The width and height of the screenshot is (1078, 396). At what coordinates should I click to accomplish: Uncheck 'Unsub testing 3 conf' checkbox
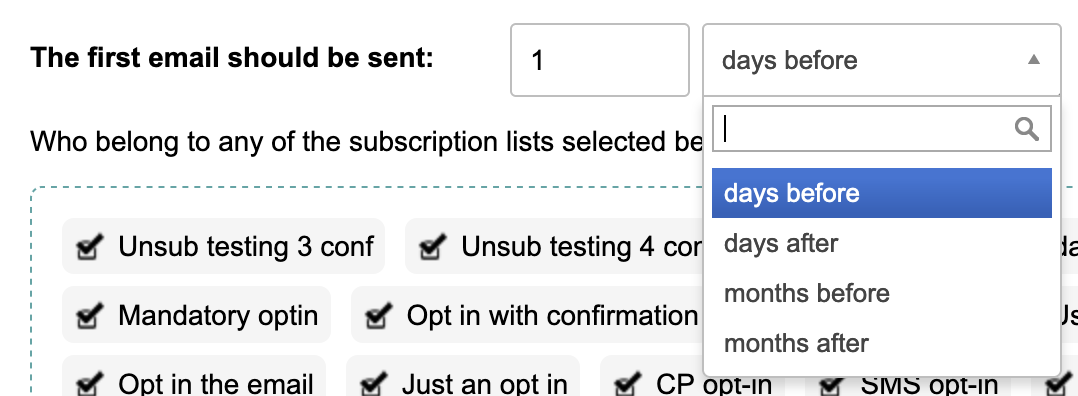pyautogui.click(x=89, y=246)
